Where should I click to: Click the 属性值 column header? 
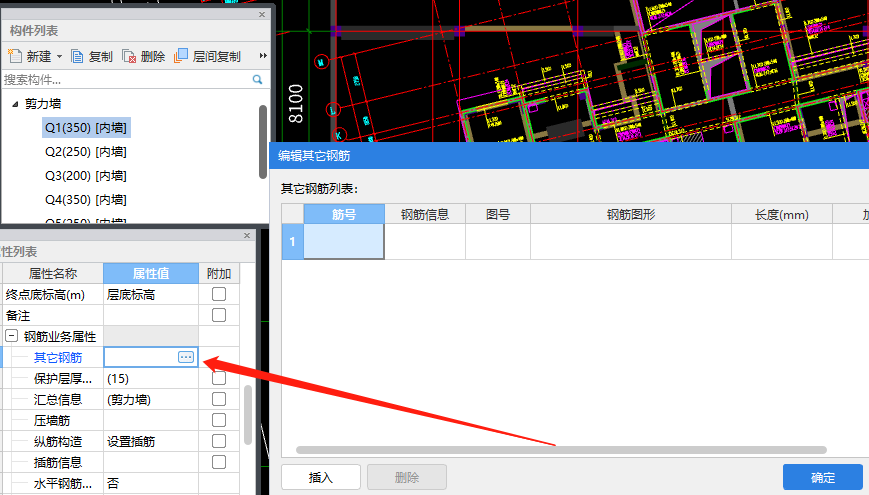coord(151,273)
